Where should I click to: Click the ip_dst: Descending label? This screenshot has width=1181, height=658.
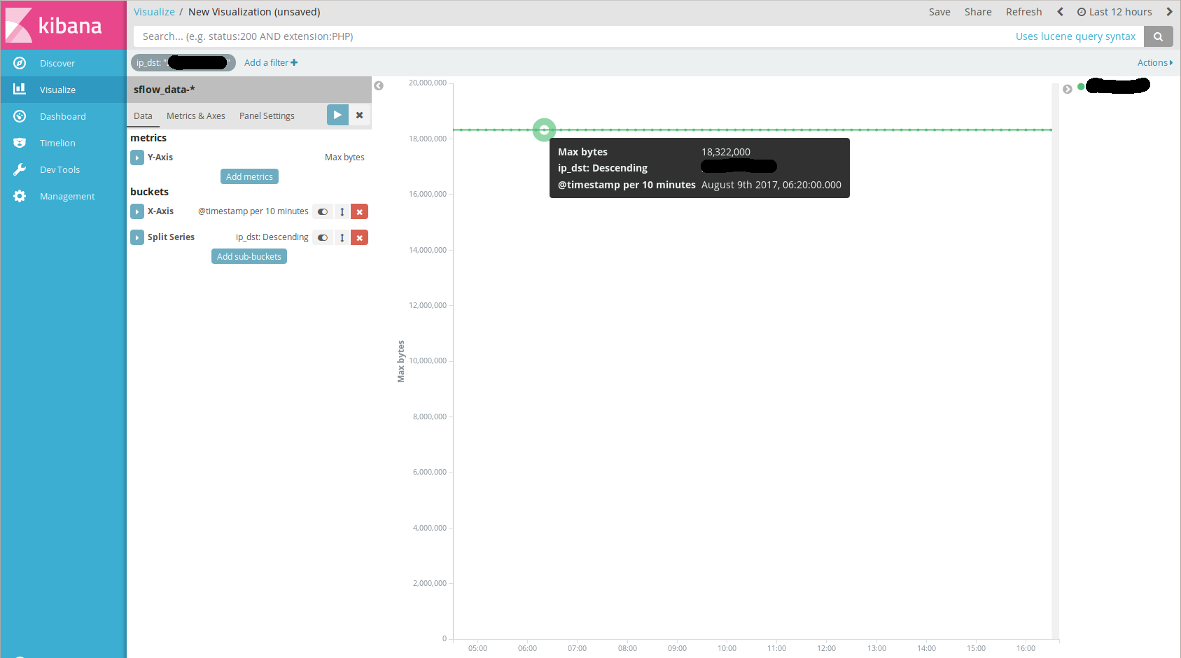272,237
